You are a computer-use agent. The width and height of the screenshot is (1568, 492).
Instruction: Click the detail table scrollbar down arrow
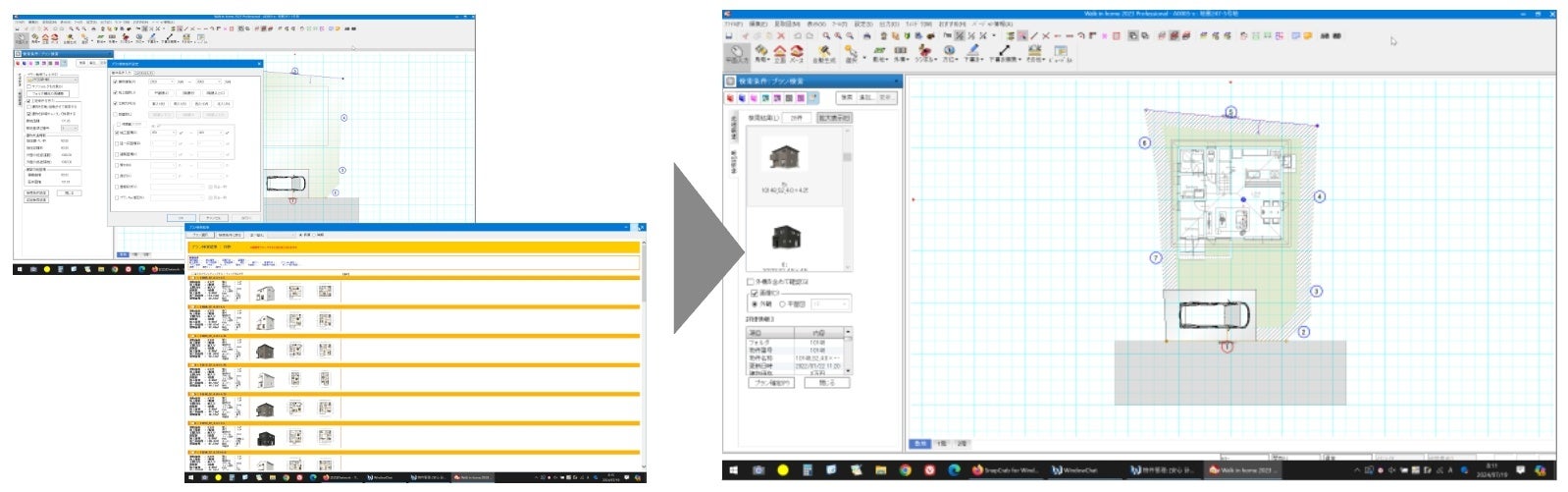point(848,371)
